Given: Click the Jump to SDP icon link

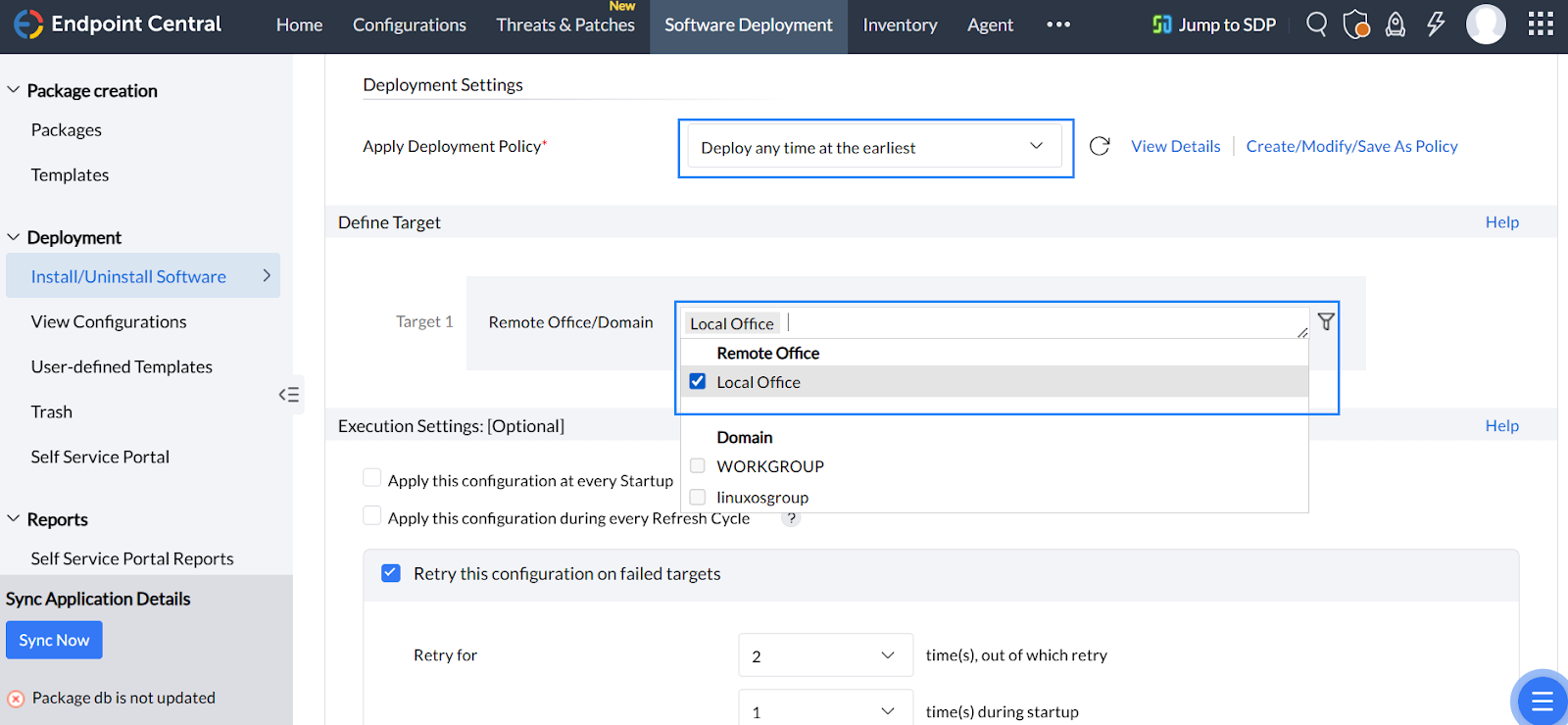Looking at the screenshot, I should (1214, 24).
